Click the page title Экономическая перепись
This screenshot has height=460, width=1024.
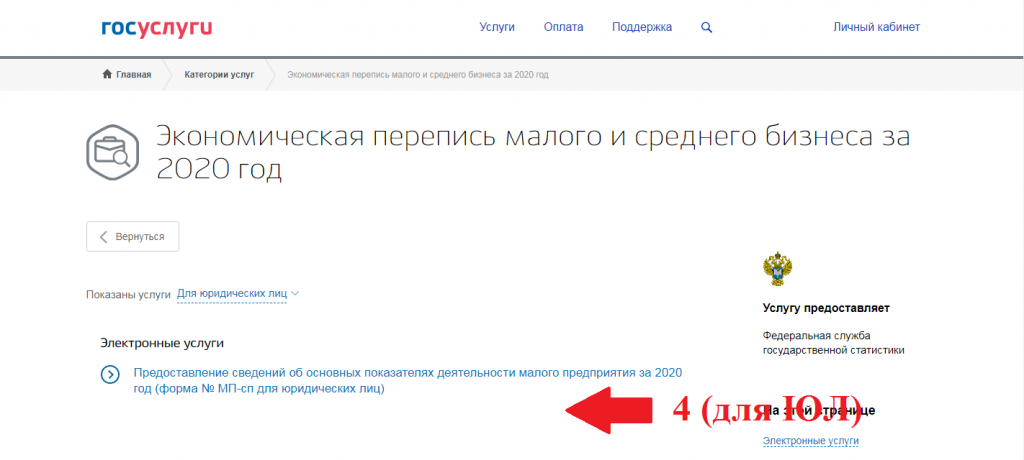[x=532, y=153]
